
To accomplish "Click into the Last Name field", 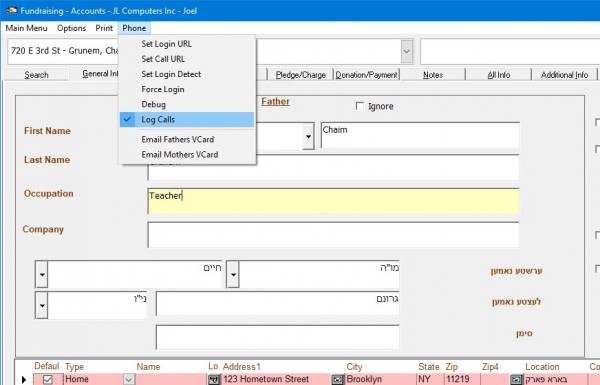I will (x=333, y=167).
